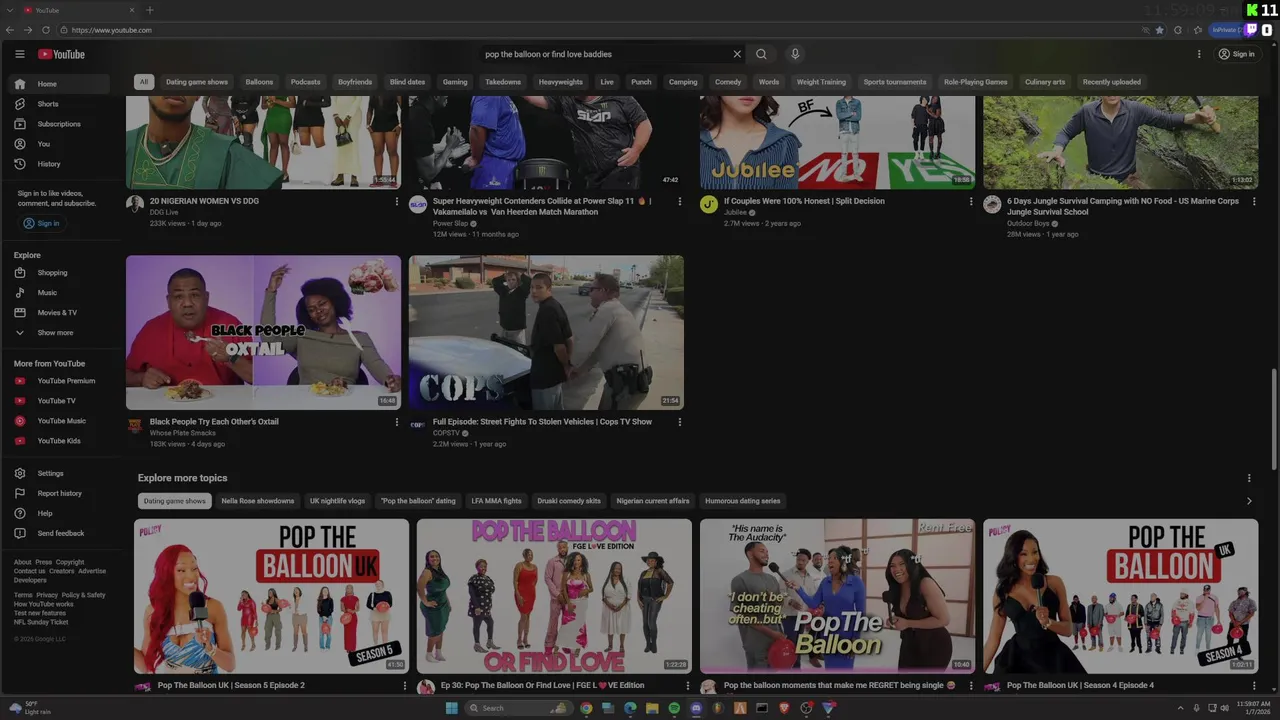Open the top-right three-dot settings menu
This screenshot has height=720, width=1280.
click(1199, 54)
